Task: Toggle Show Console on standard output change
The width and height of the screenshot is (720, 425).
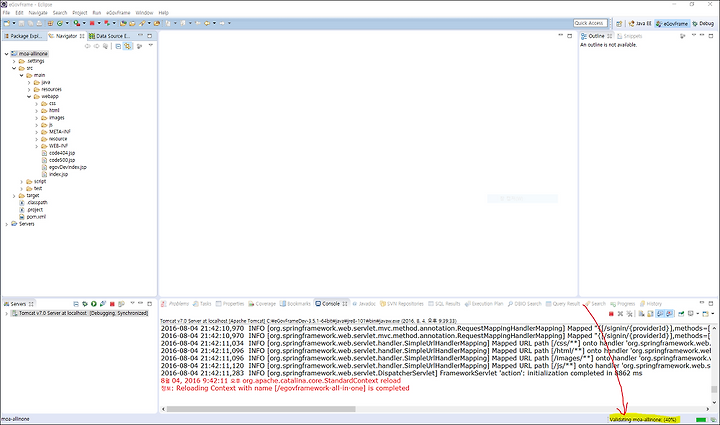Action: [660, 314]
